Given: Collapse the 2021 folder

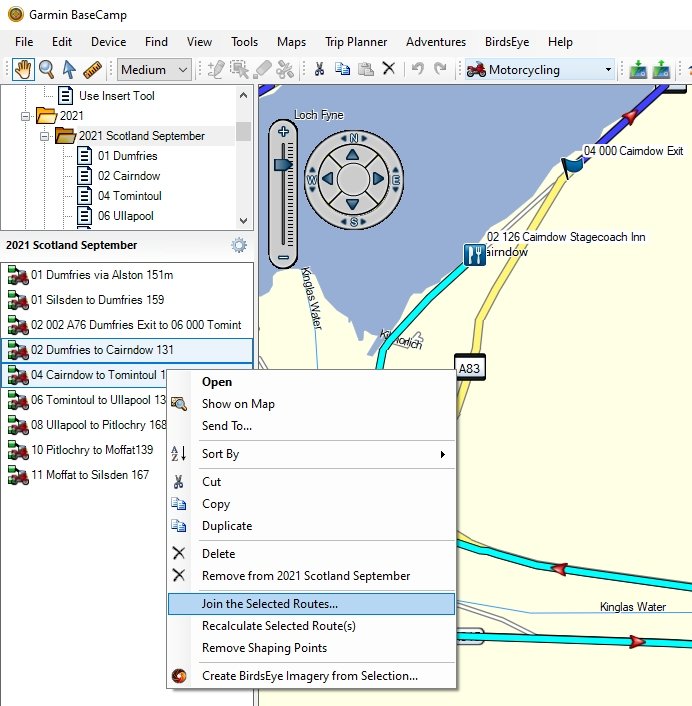Looking at the screenshot, I should 25,116.
